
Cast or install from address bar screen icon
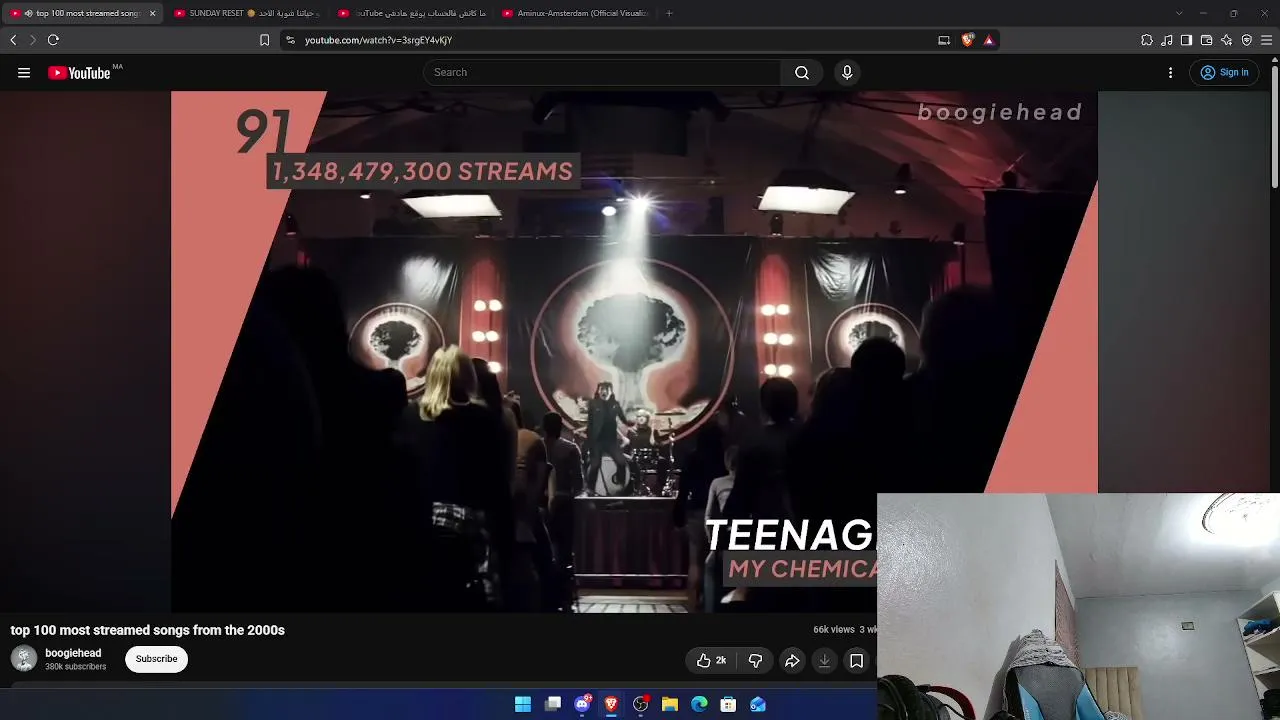pos(944,40)
